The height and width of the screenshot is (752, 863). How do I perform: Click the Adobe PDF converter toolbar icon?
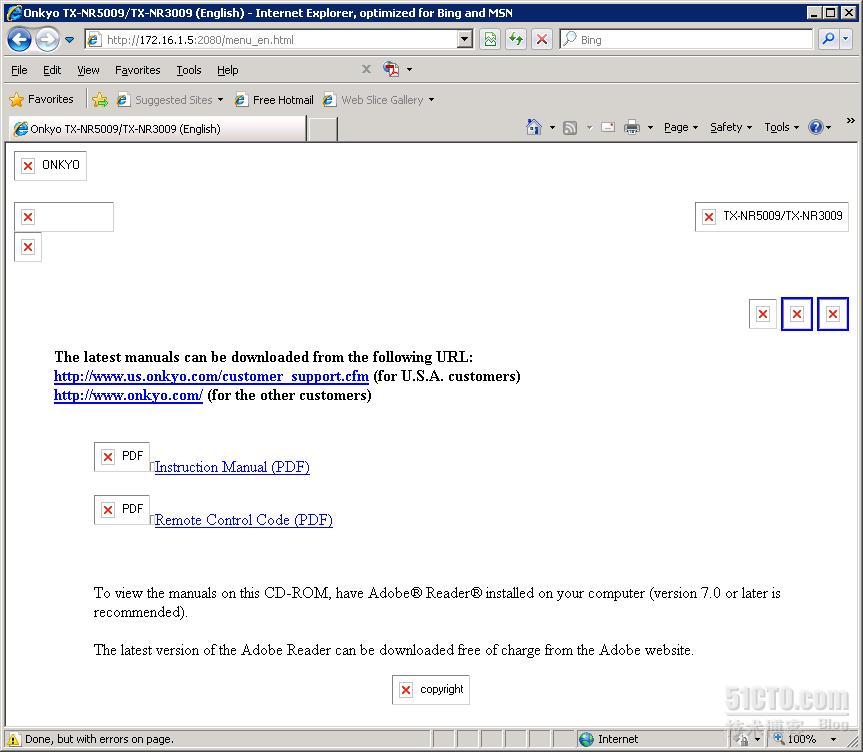[391, 69]
